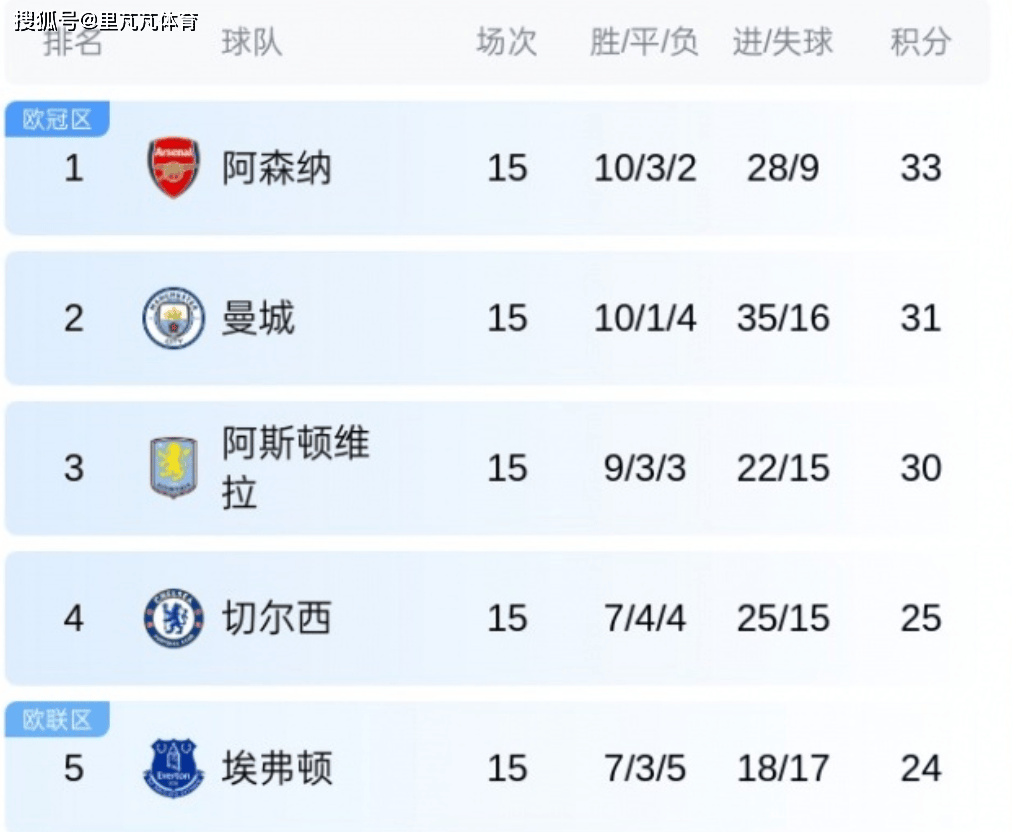Click the Manchester City club crest
The height and width of the screenshot is (832, 1012).
click(x=173, y=318)
